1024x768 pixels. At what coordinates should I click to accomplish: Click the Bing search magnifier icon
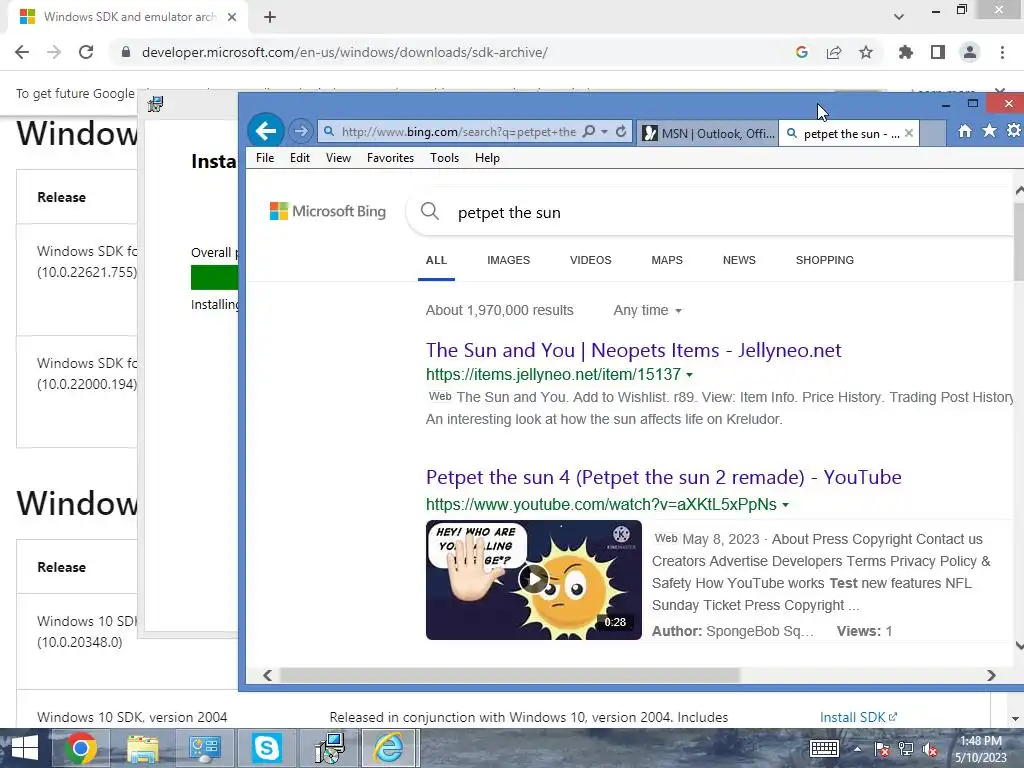coord(430,212)
